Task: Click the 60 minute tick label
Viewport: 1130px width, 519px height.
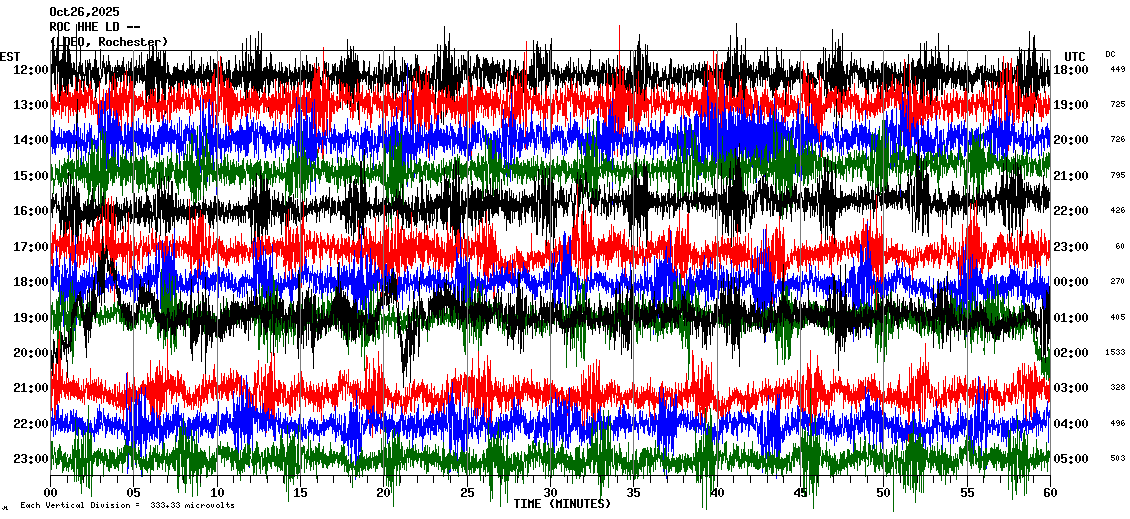Action: [x=1049, y=493]
